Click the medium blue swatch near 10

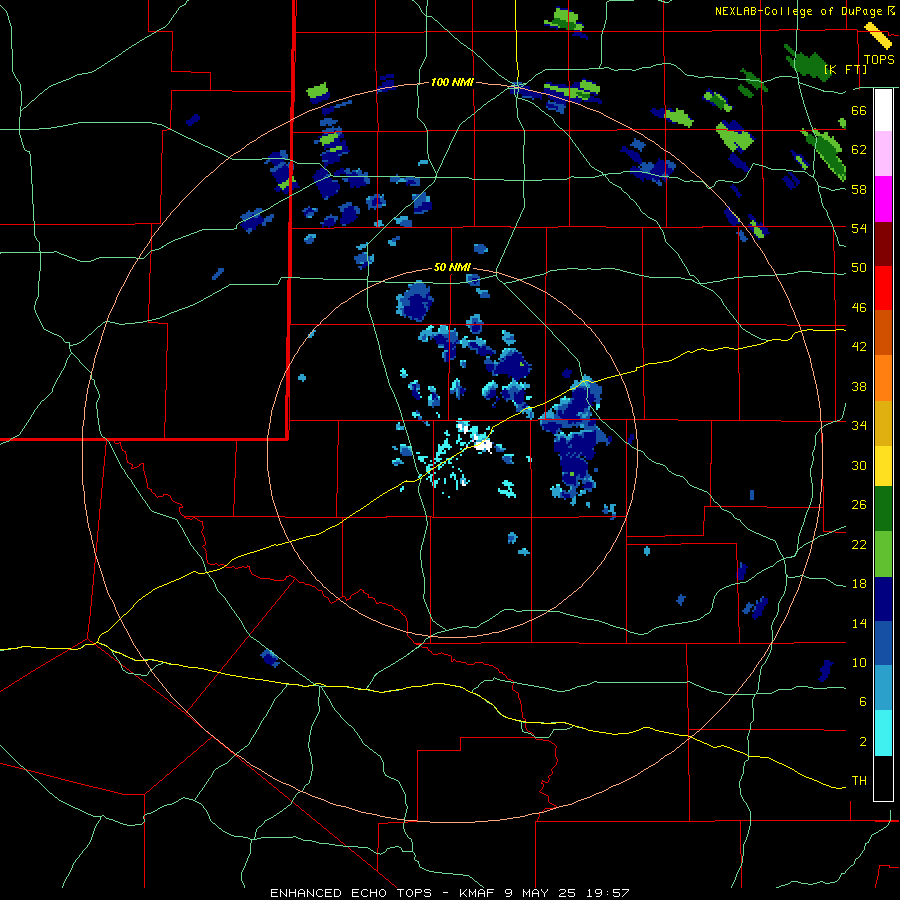click(883, 643)
